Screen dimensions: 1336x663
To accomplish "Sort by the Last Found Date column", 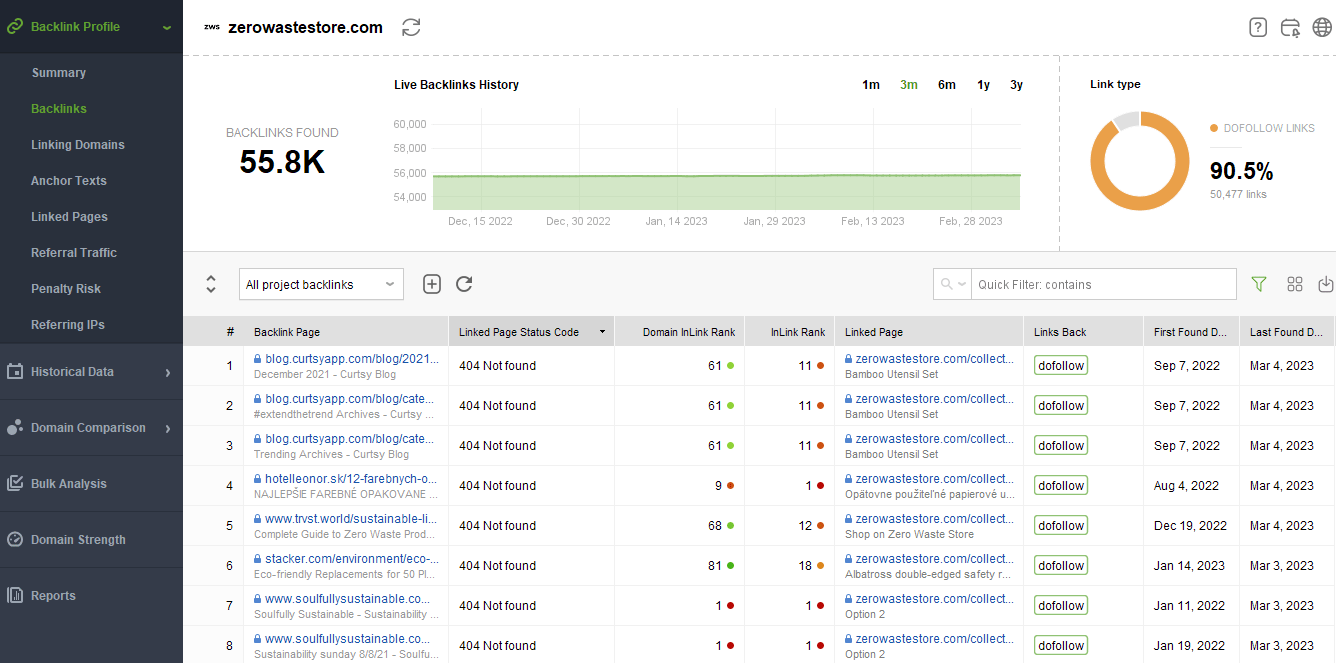I will pos(1287,332).
